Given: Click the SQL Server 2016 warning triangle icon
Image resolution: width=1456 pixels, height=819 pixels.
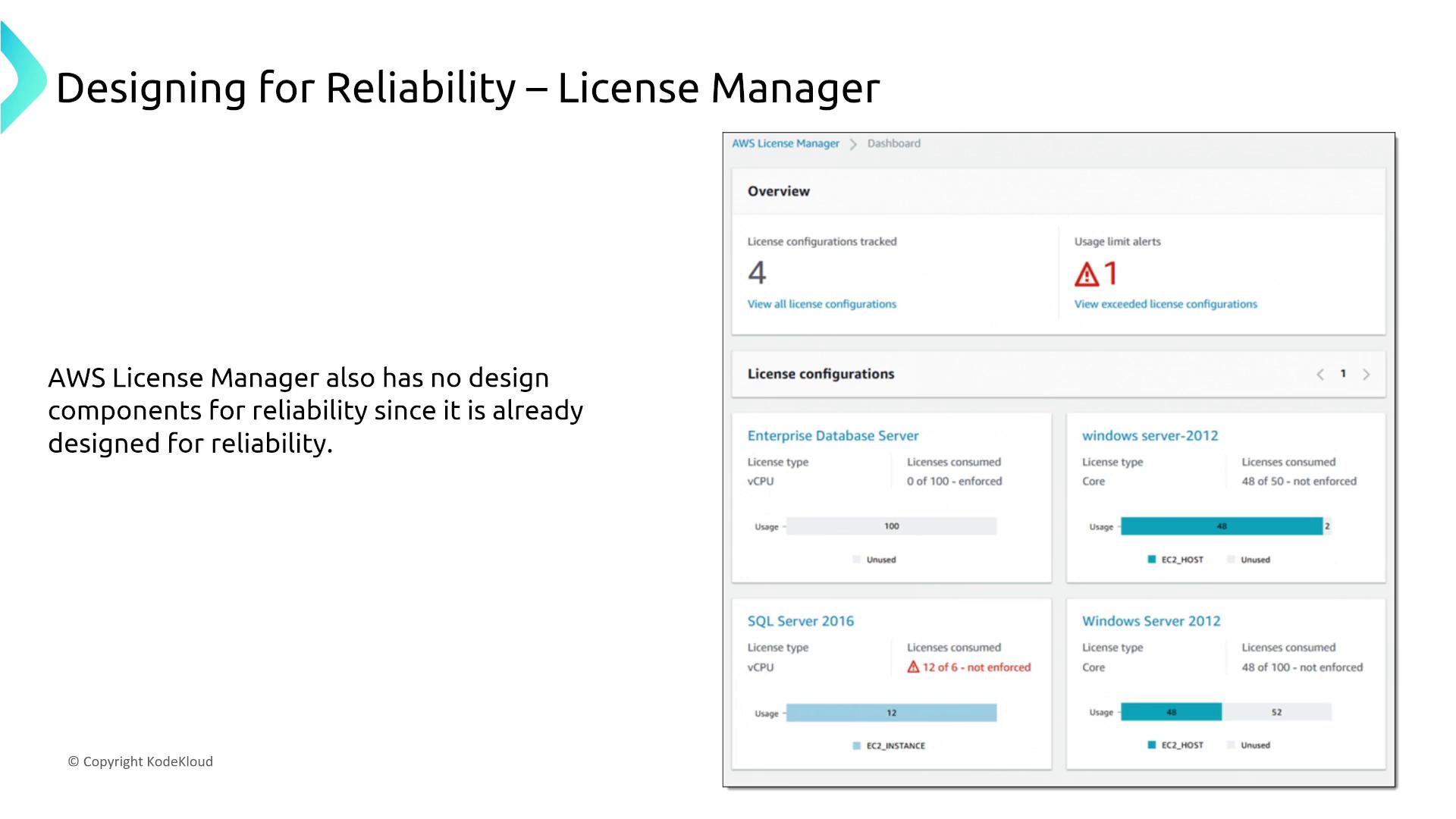Looking at the screenshot, I should [x=913, y=667].
